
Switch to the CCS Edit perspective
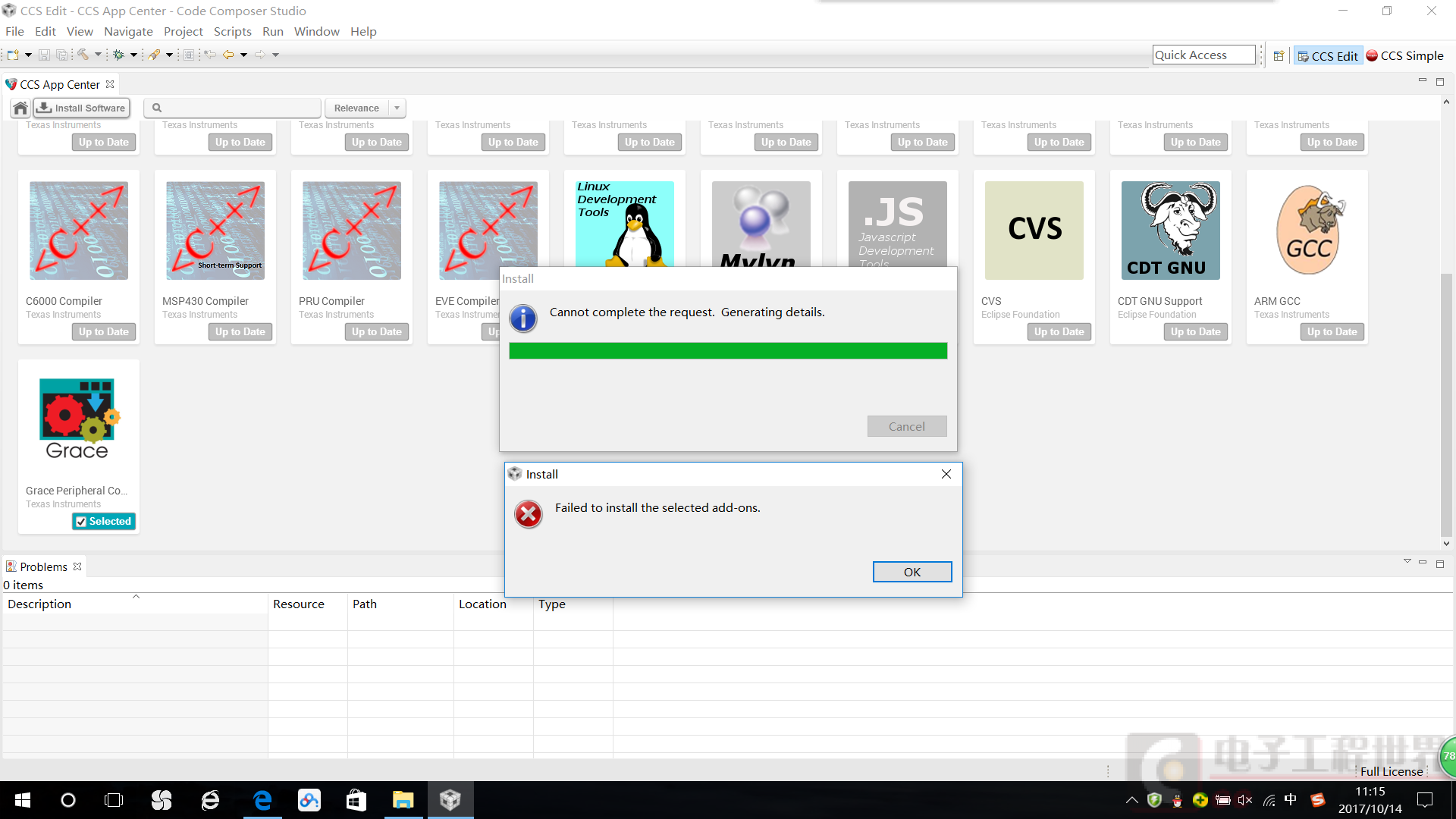(x=1328, y=55)
